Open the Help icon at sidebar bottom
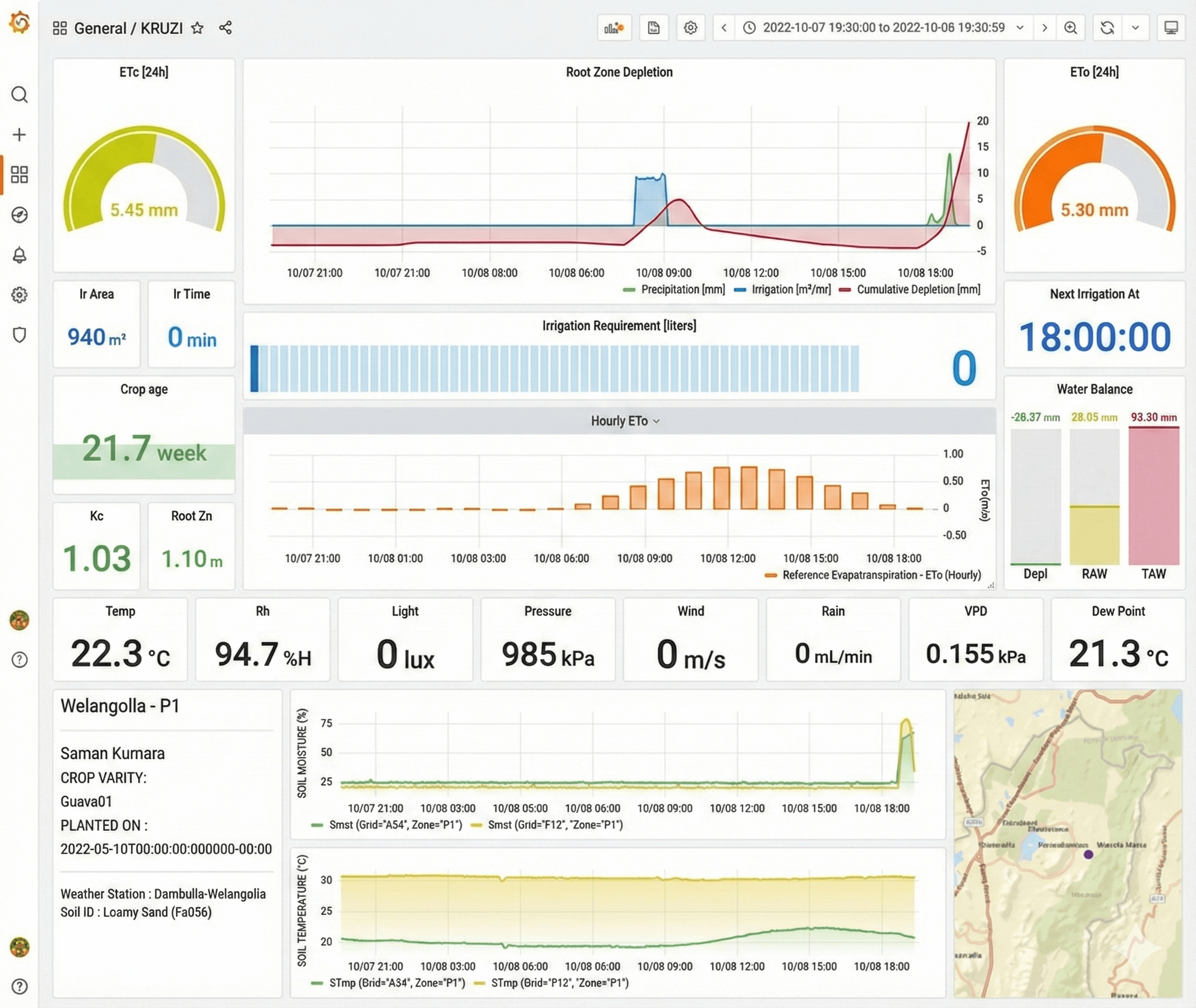The image size is (1196, 1008). [20, 986]
